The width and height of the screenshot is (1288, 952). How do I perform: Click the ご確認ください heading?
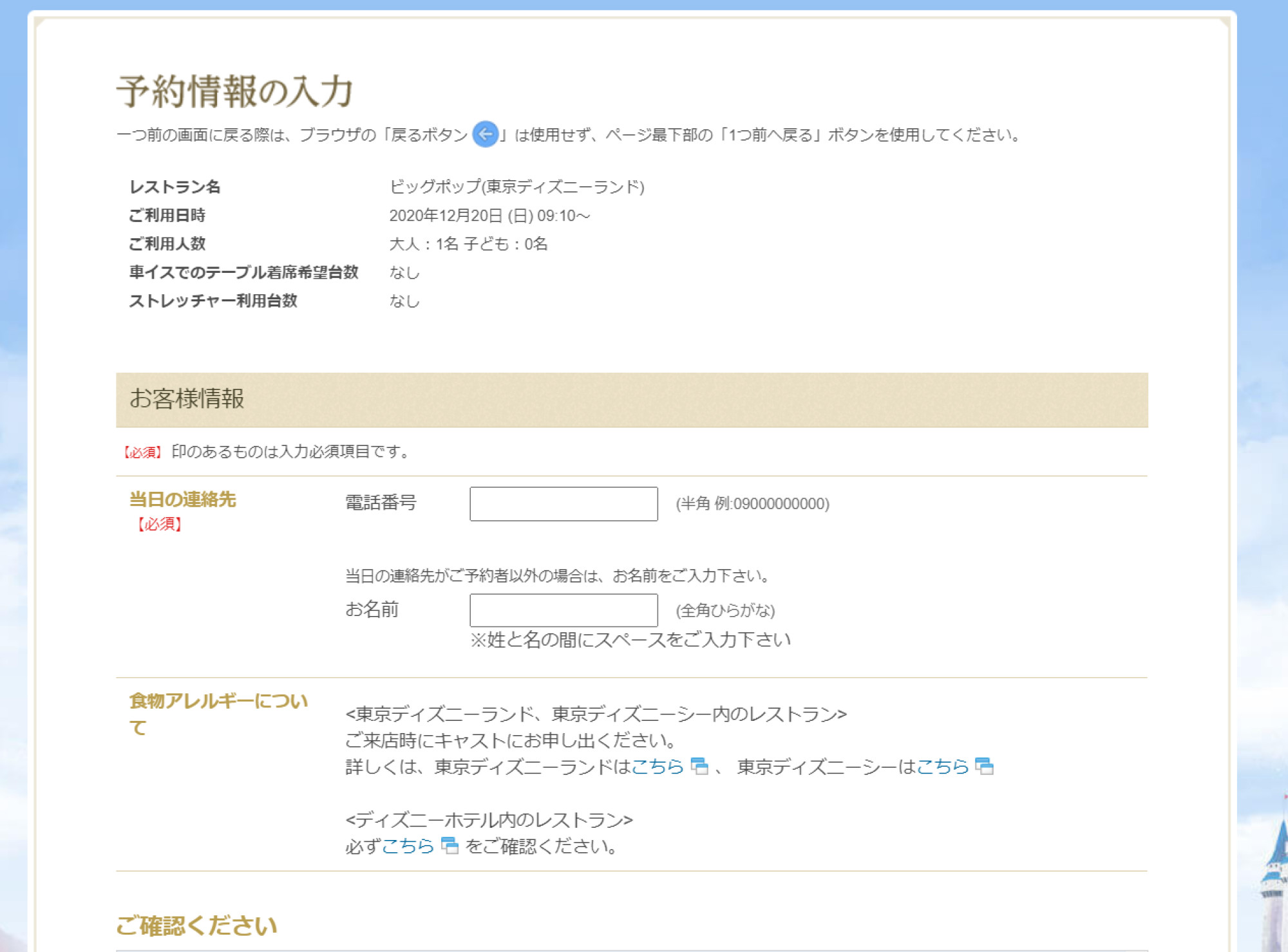click(x=196, y=926)
